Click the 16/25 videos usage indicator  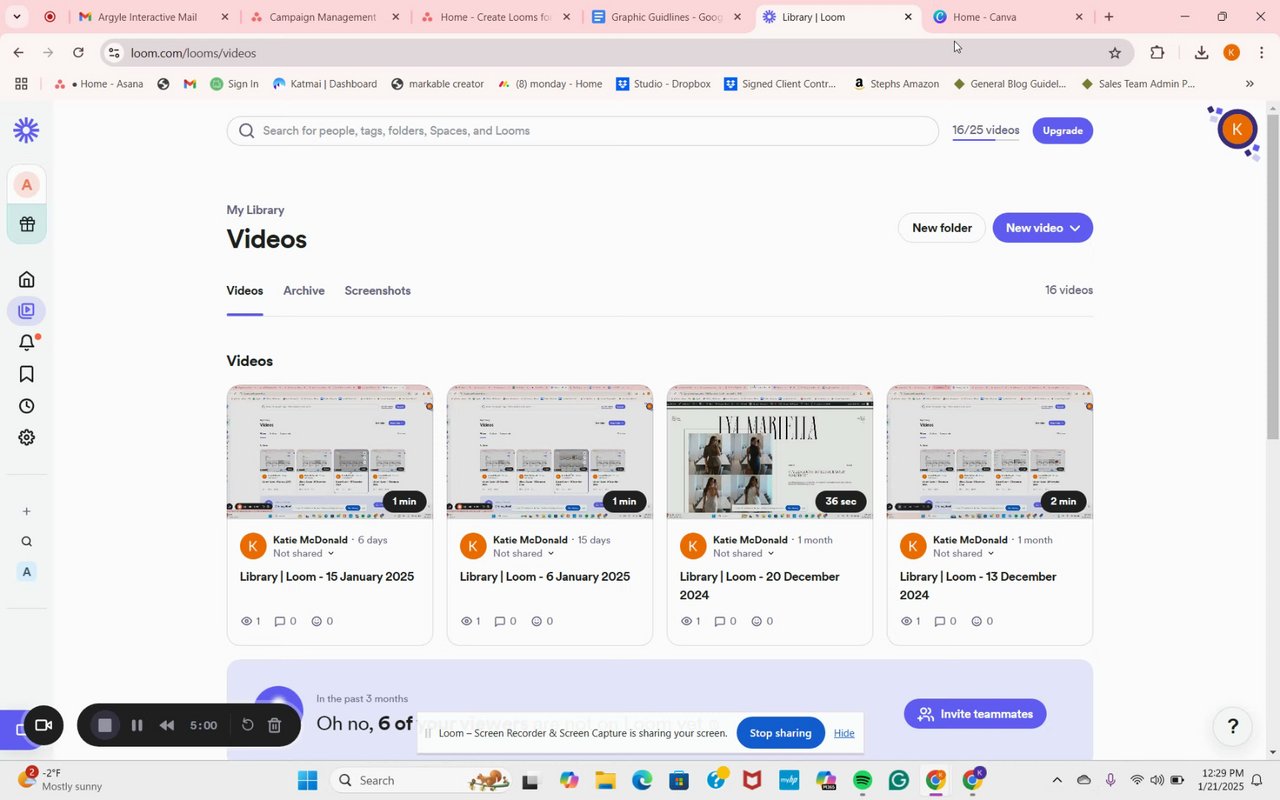pyautogui.click(x=985, y=131)
